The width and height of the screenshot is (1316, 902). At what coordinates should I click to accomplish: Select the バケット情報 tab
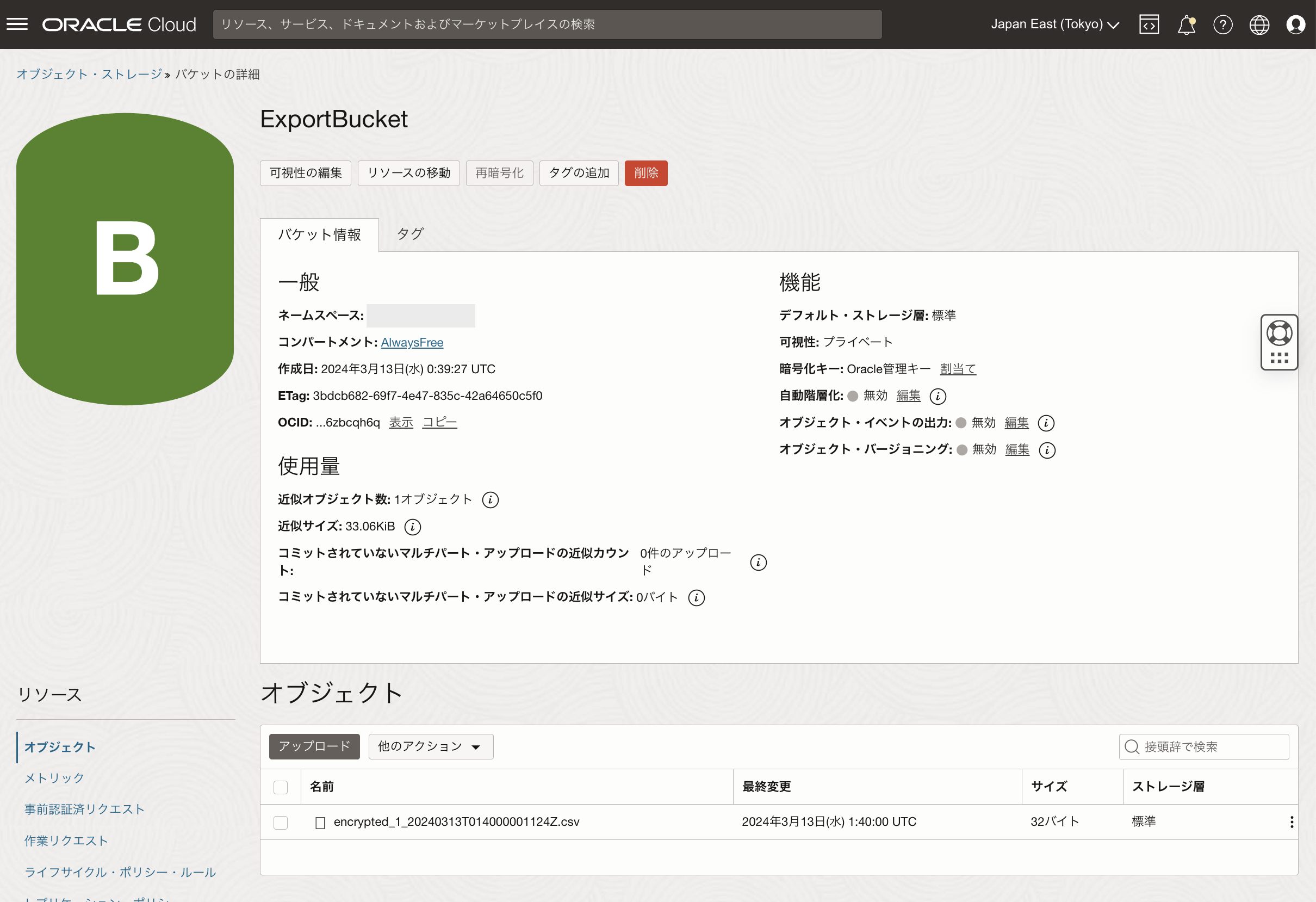click(x=319, y=234)
